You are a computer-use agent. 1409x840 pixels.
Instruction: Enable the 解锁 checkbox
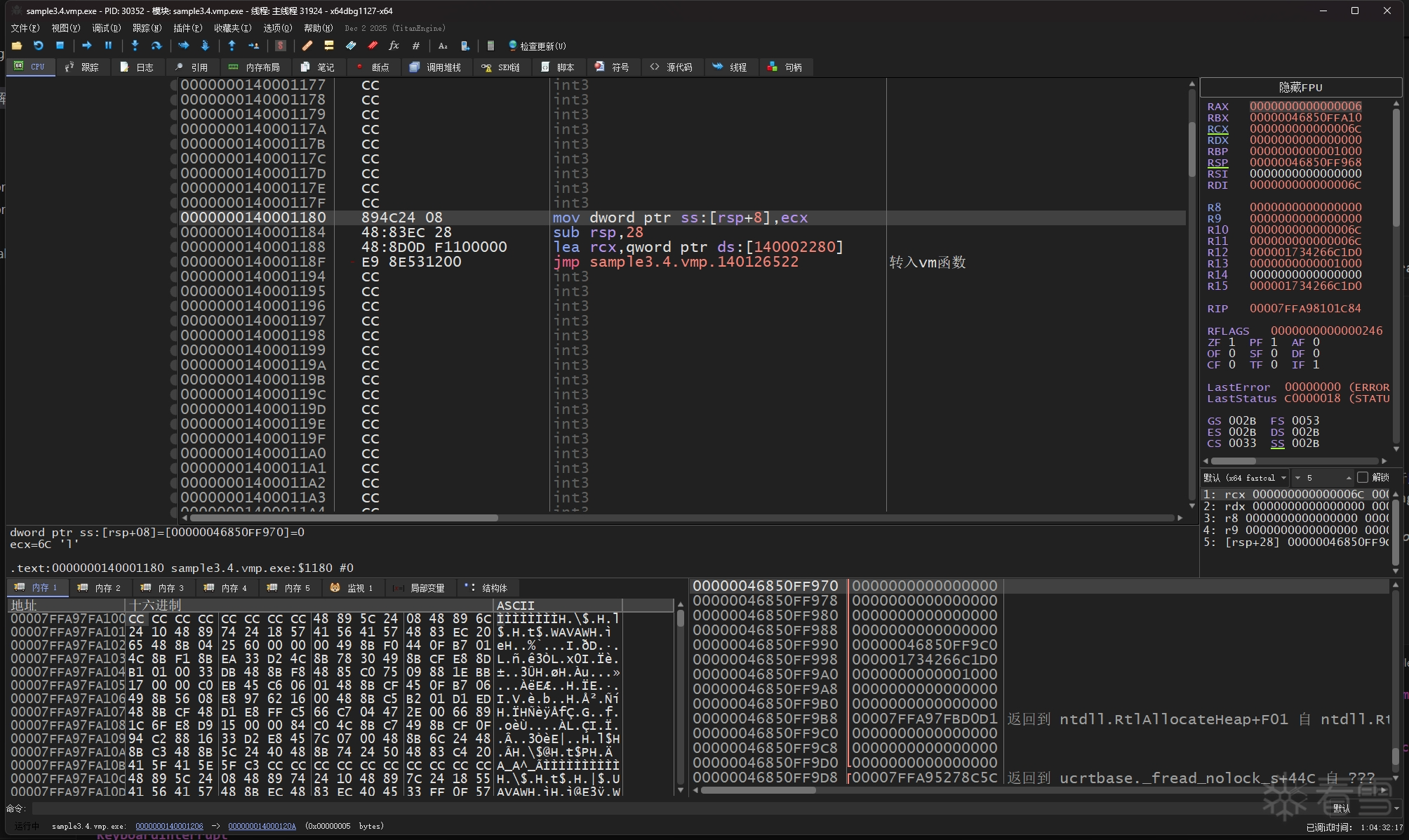pyautogui.click(x=1363, y=477)
